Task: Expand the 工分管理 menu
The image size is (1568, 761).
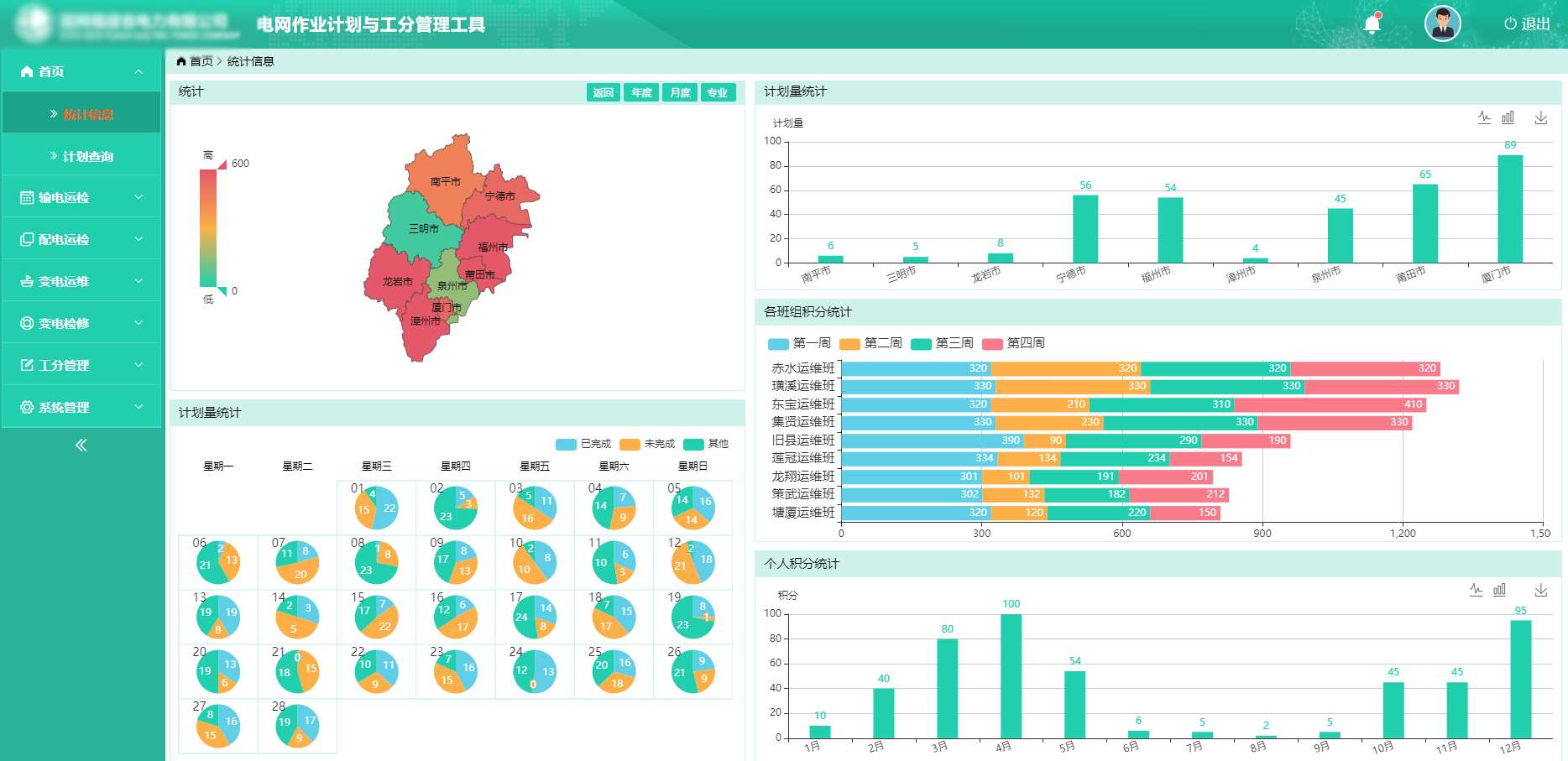Action: point(81,365)
